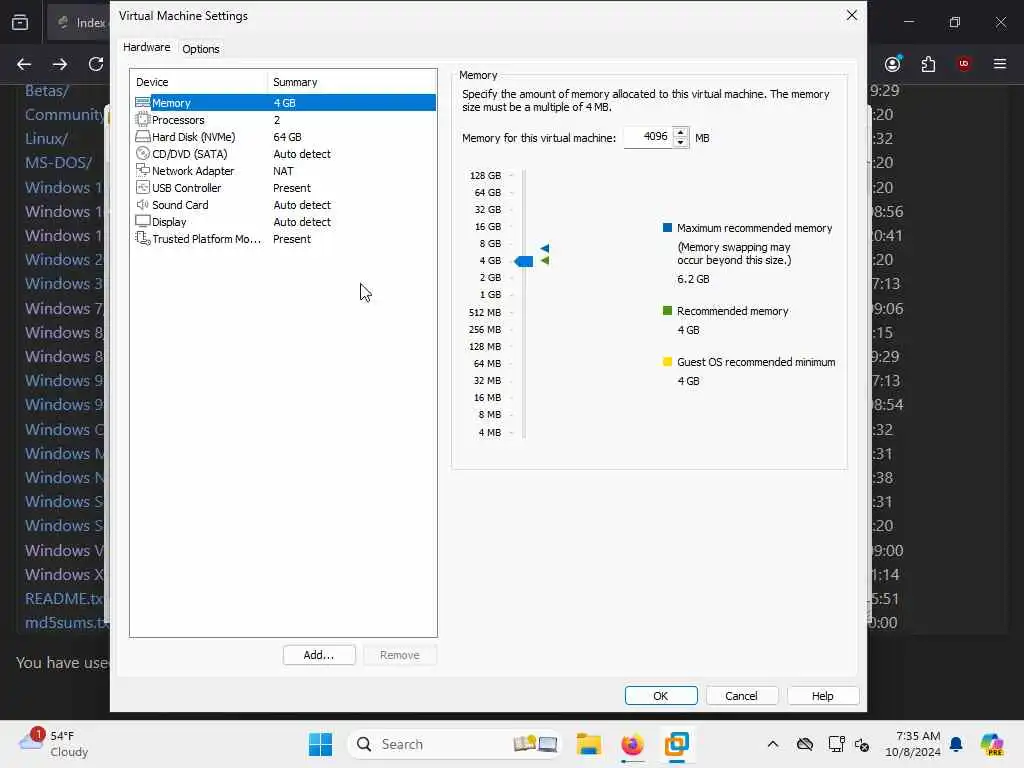Select the Network Adapter icon
Screen dimensions: 1024x768
pos(142,170)
